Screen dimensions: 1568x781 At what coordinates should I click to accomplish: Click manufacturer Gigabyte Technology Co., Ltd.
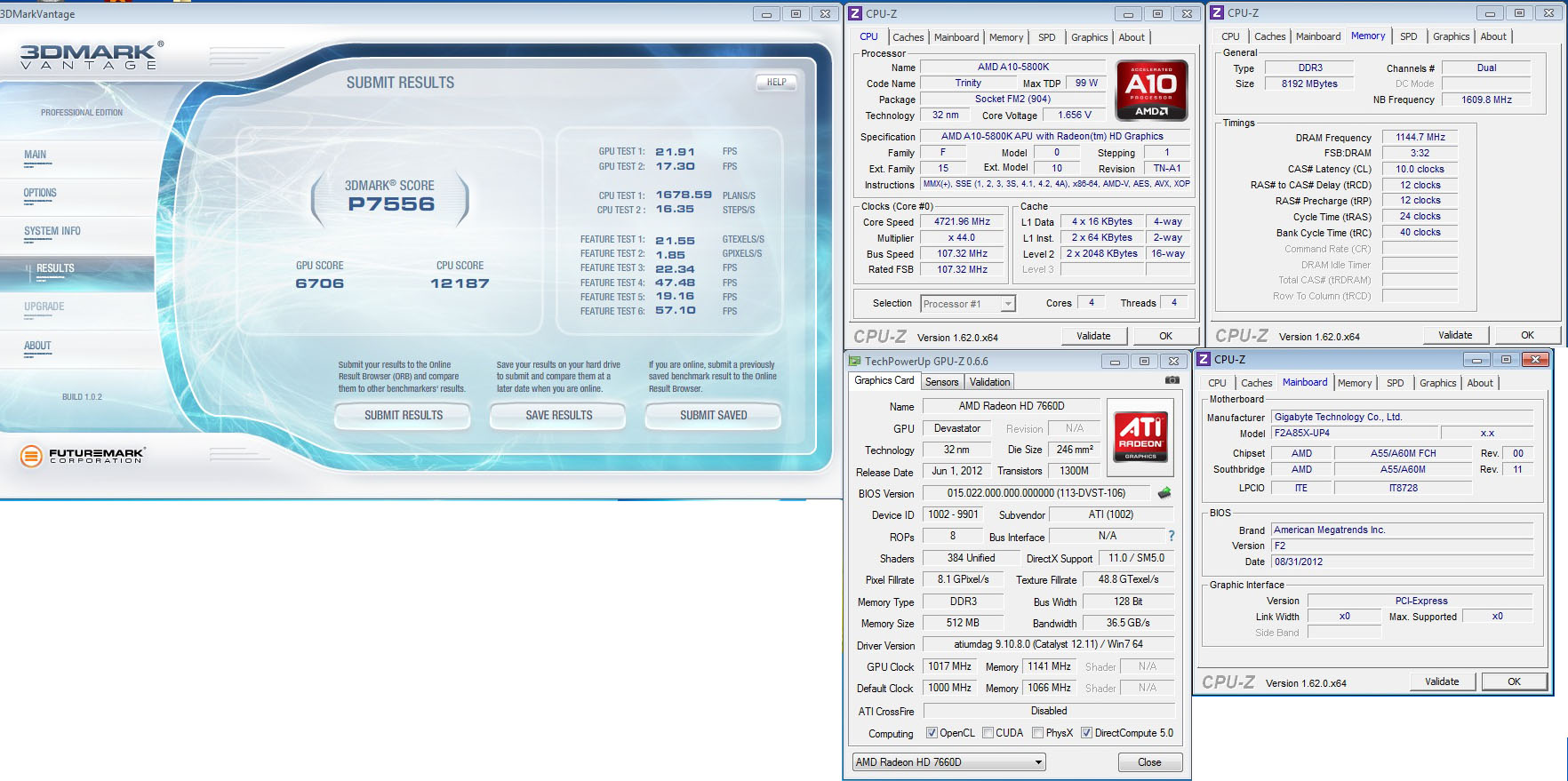pos(1402,417)
